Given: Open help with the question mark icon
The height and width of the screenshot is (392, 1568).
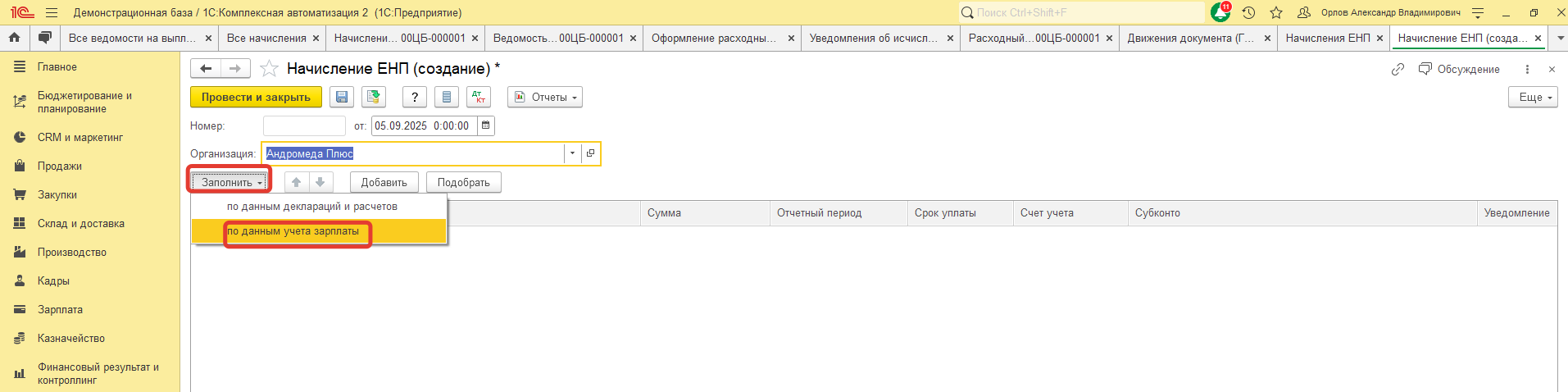Looking at the screenshot, I should [415, 98].
